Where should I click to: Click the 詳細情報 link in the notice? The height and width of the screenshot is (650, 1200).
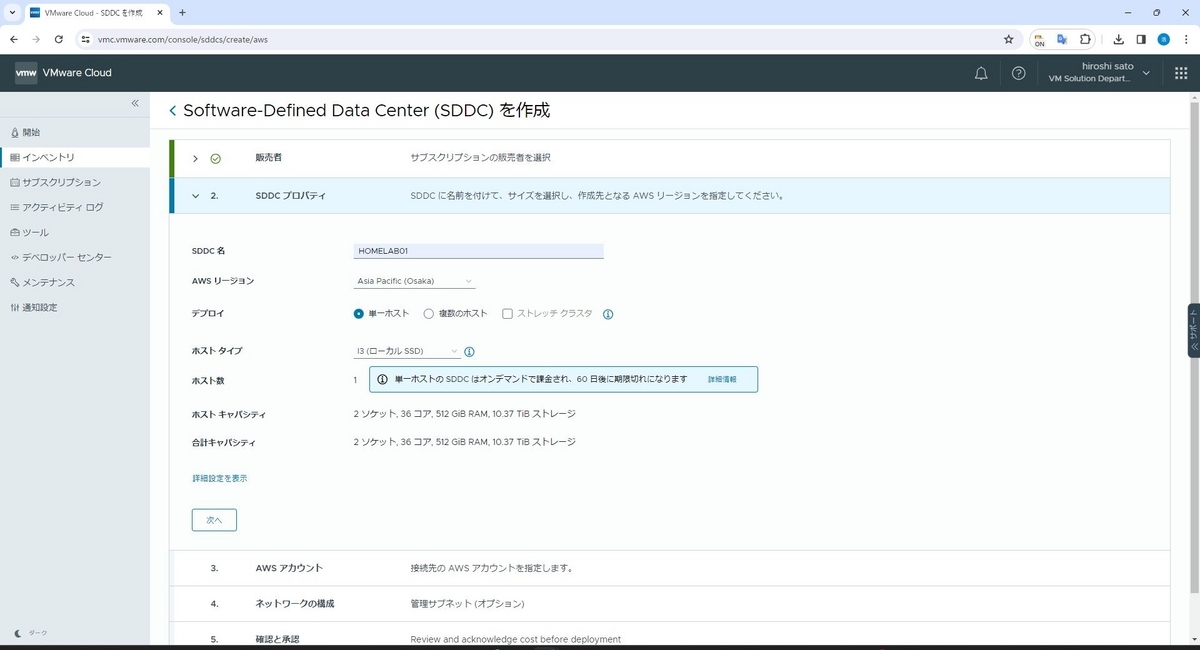[722, 380]
